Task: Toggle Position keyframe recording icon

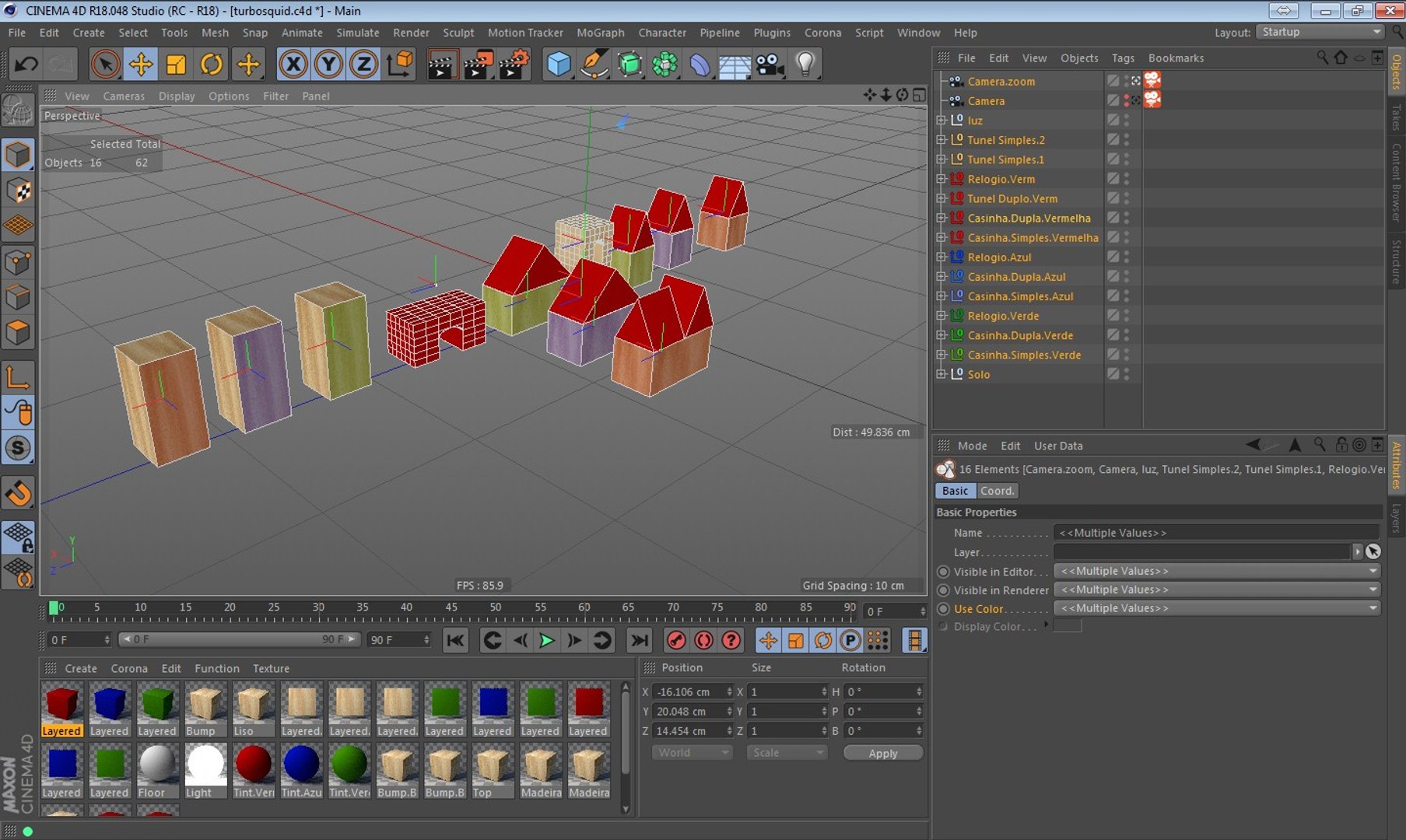Action: point(768,640)
